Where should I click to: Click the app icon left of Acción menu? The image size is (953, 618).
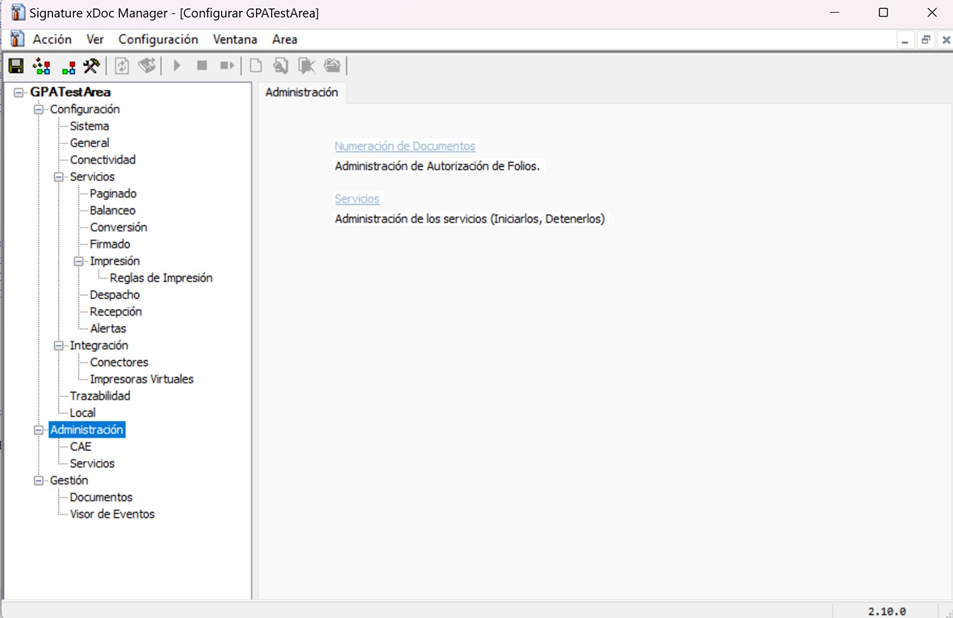[17, 39]
